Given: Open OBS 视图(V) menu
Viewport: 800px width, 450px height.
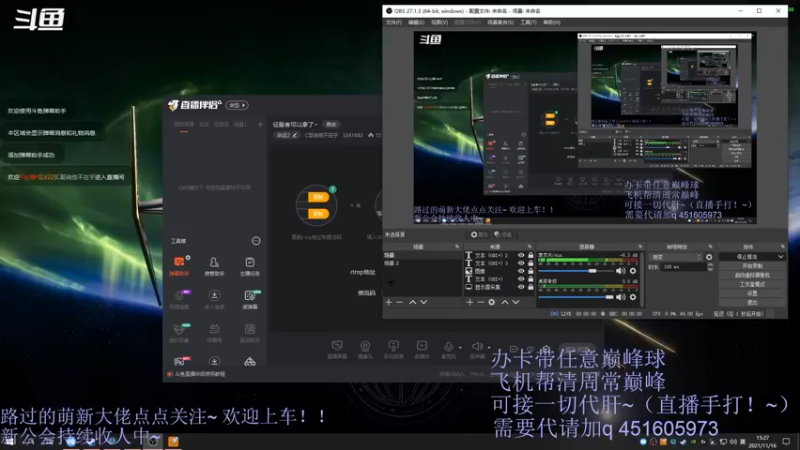Looking at the screenshot, I should click(439, 22).
